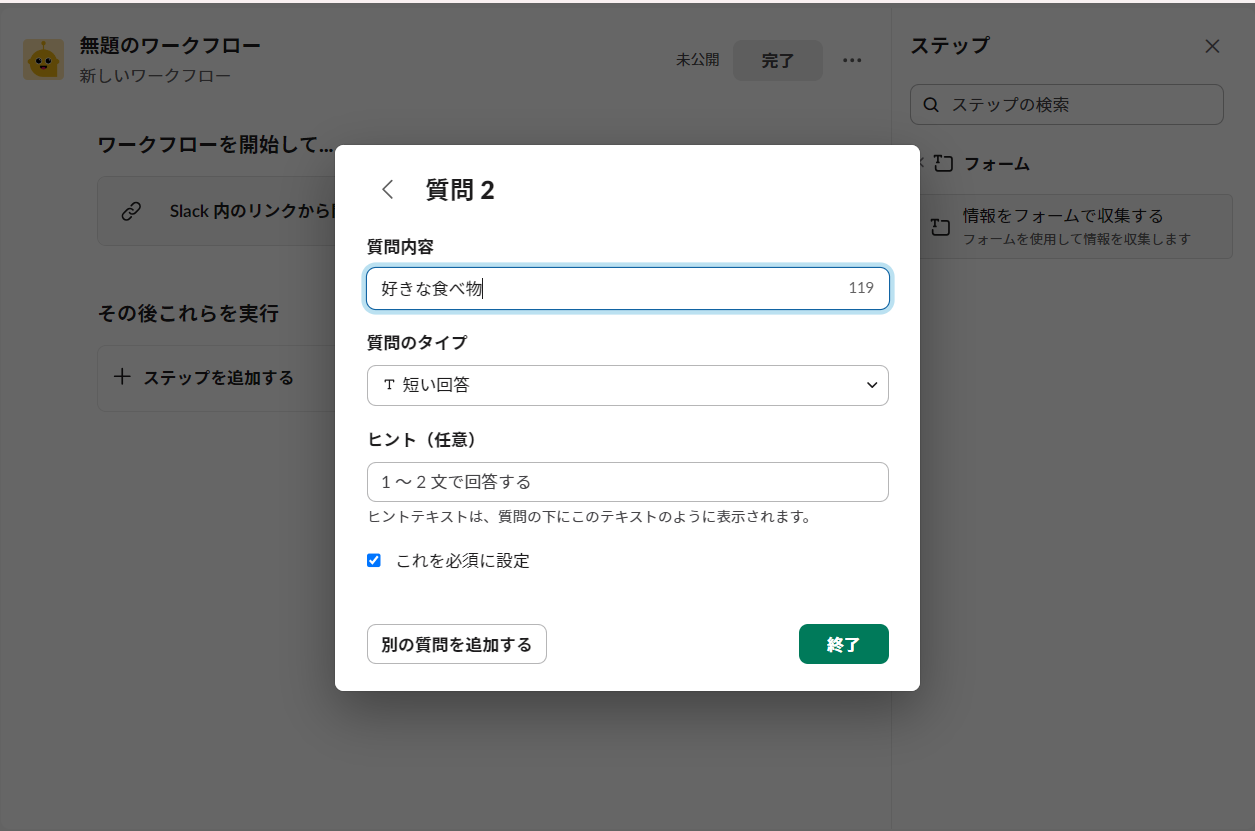The image size is (1255, 831).
Task: Click the magnifier icon in step search
Action: pos(931,104)
